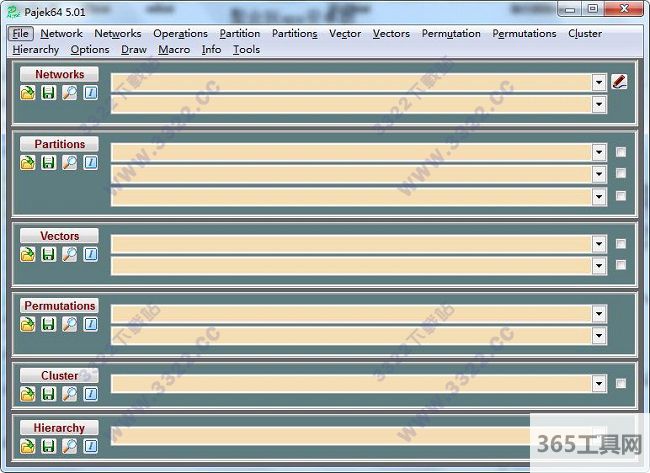This screenshot has height=473, width=650.
Task: Expand the first Networks dropdown list
Action: pos(599,82)
